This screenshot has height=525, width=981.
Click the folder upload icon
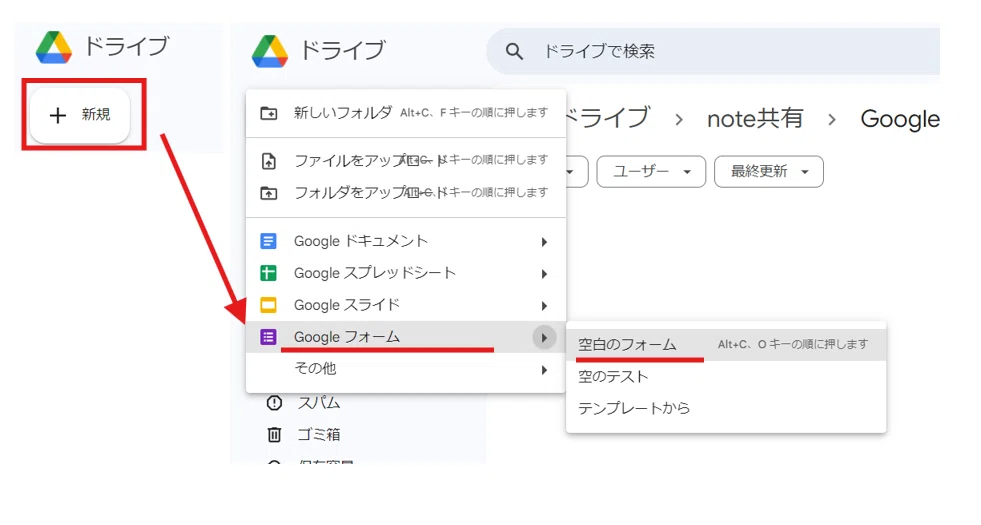pyautogui.click(x=268, y=193)
